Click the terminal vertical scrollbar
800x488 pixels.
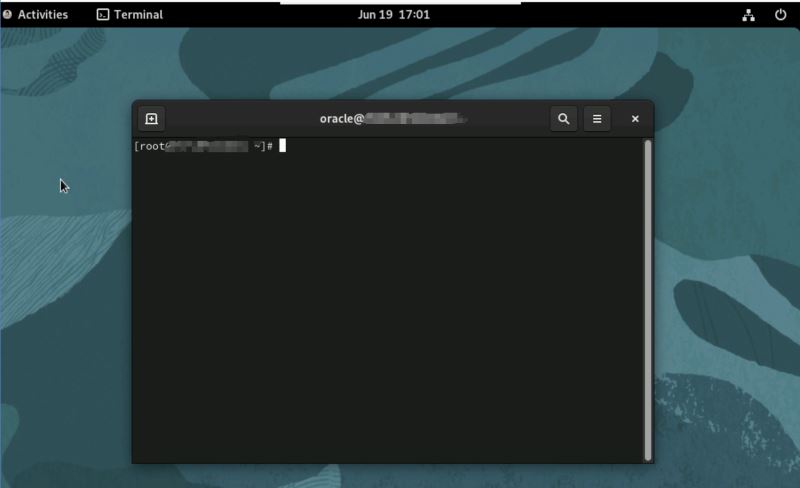[648, 300]
